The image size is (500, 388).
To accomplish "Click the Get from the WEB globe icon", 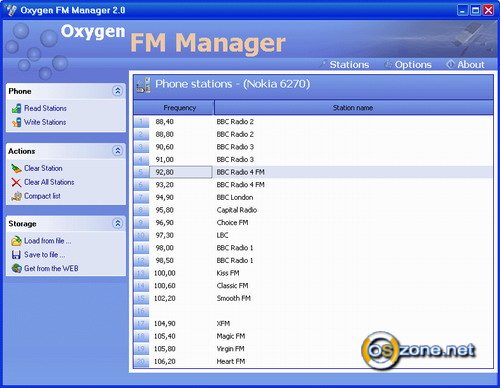I will click(x=16, y=268).
